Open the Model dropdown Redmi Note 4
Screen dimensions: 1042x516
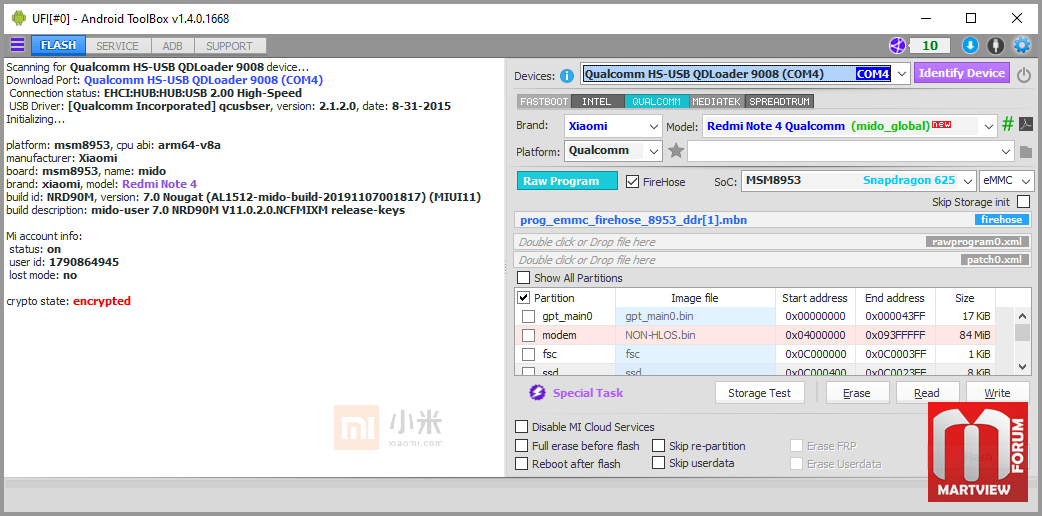pyautogui.click(x=850, y=126)
